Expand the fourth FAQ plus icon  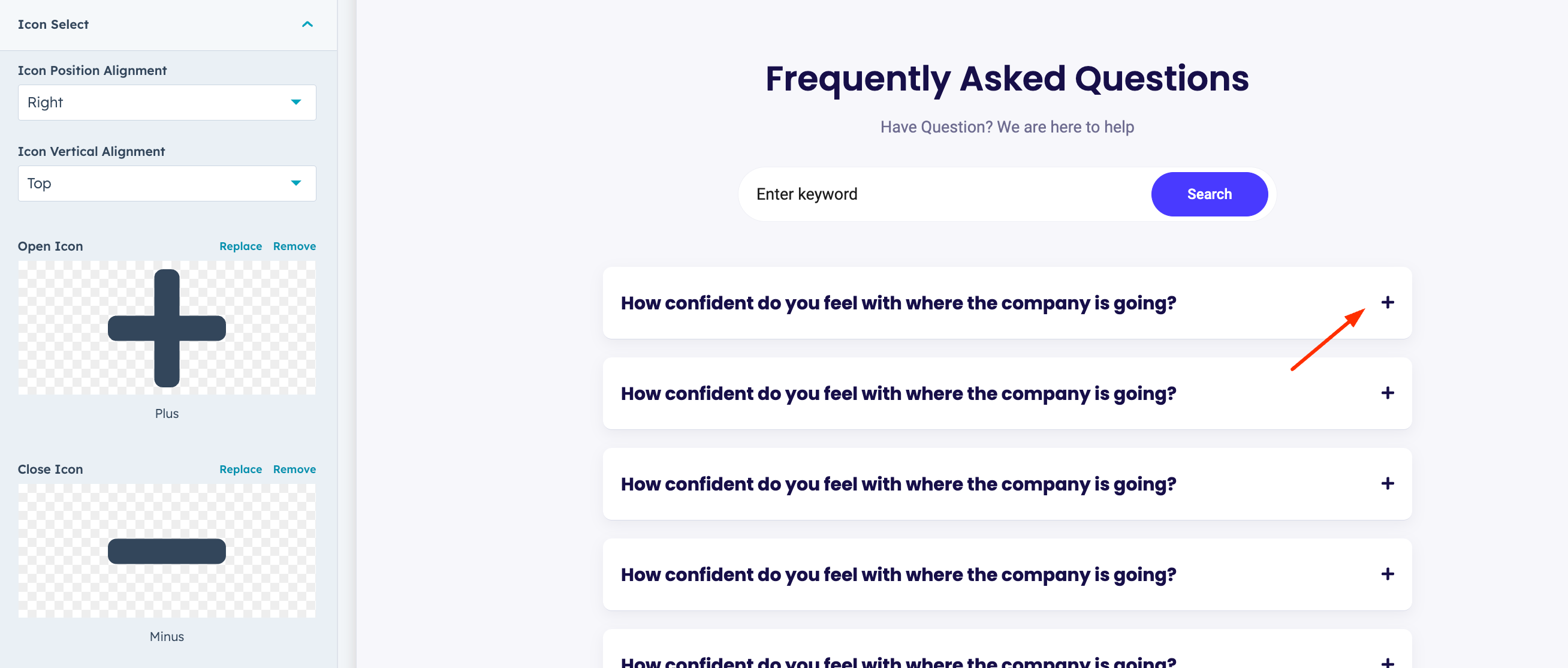[x=1387, y=574]
